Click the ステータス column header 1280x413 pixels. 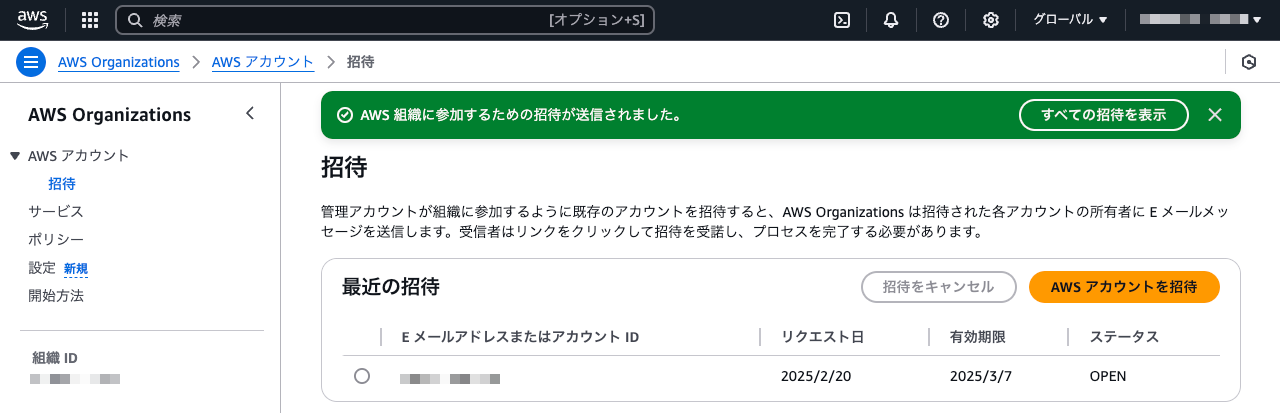[1124, 337]
